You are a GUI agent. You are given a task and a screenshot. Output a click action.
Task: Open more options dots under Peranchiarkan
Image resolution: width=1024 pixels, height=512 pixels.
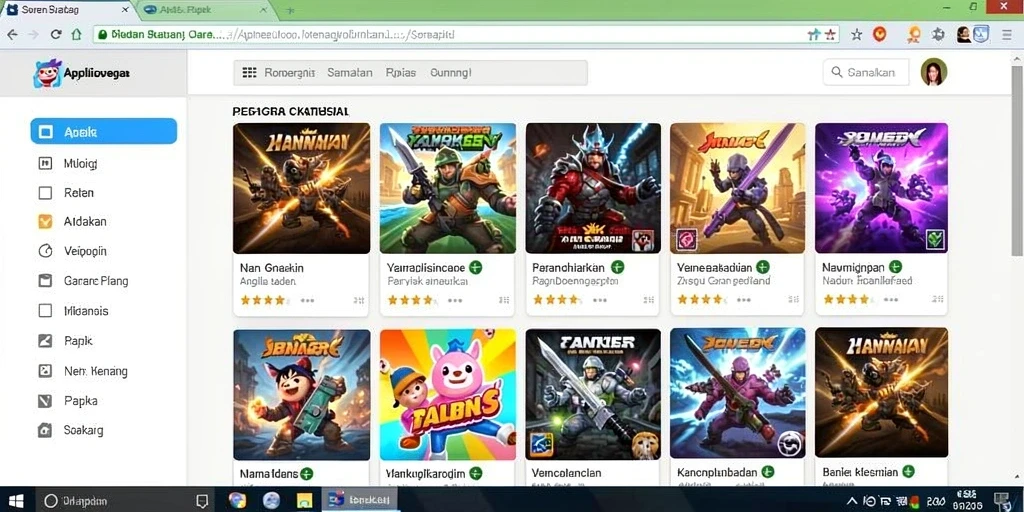(x=600, y=301)
